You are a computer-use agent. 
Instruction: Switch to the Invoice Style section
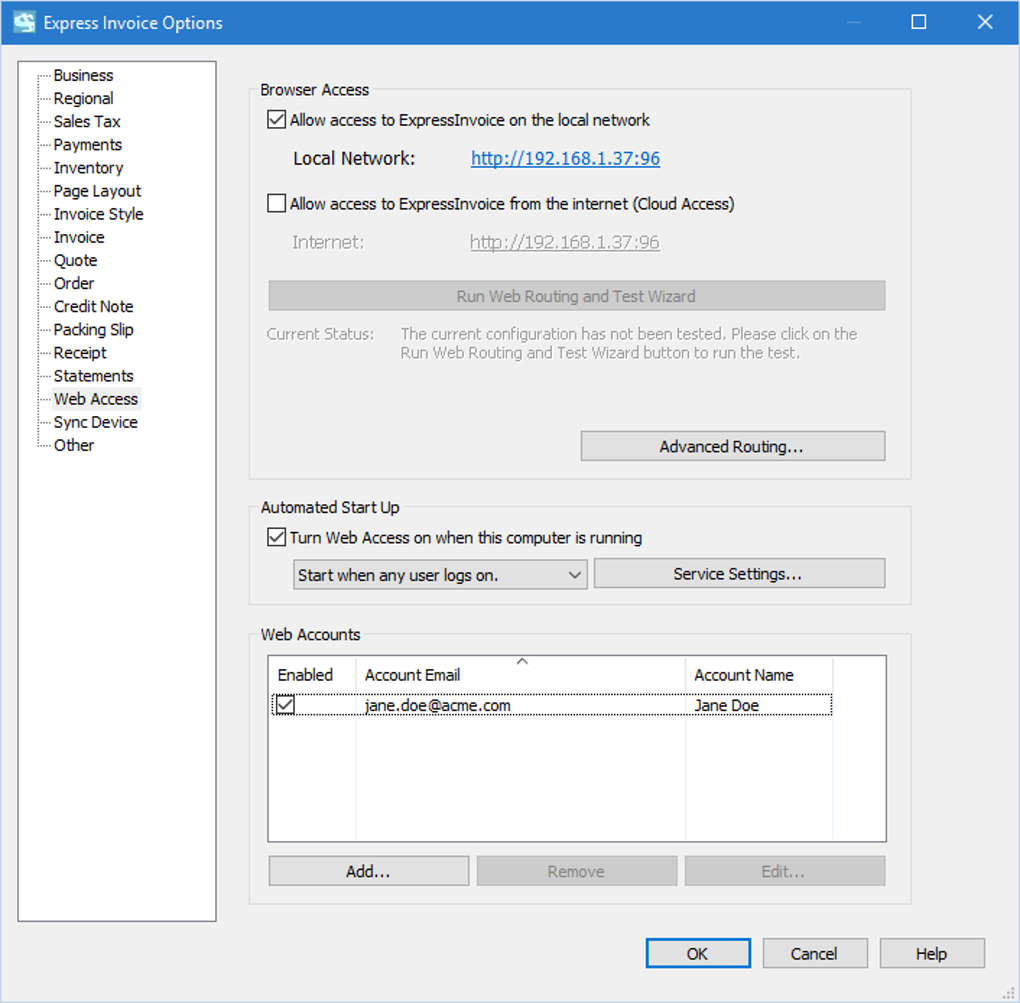98,213
